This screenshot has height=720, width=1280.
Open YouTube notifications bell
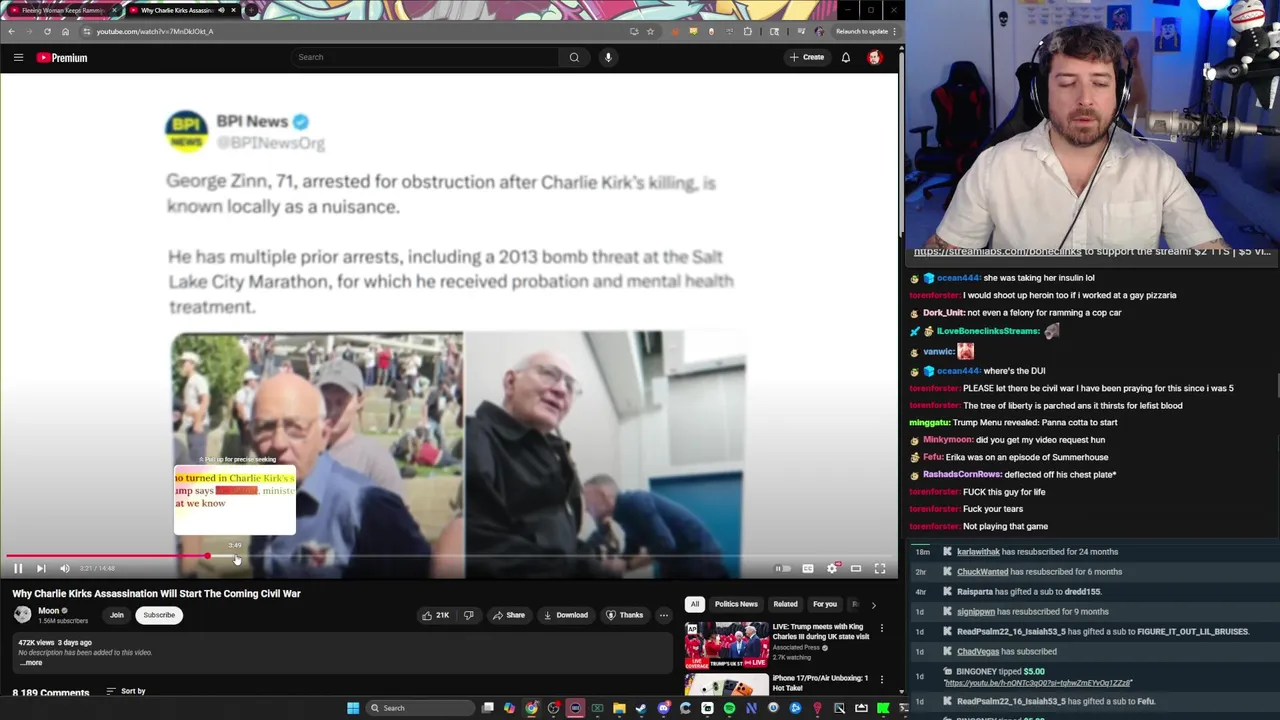(x=846, y=57)
